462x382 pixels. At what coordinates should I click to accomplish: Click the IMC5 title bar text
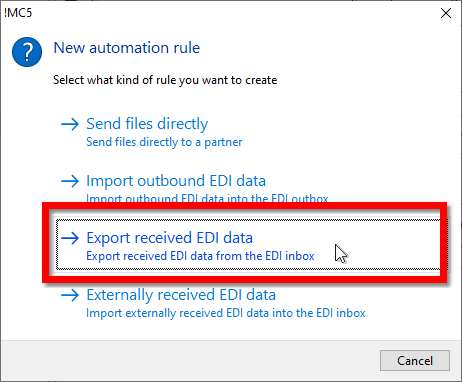coord(18,13)
